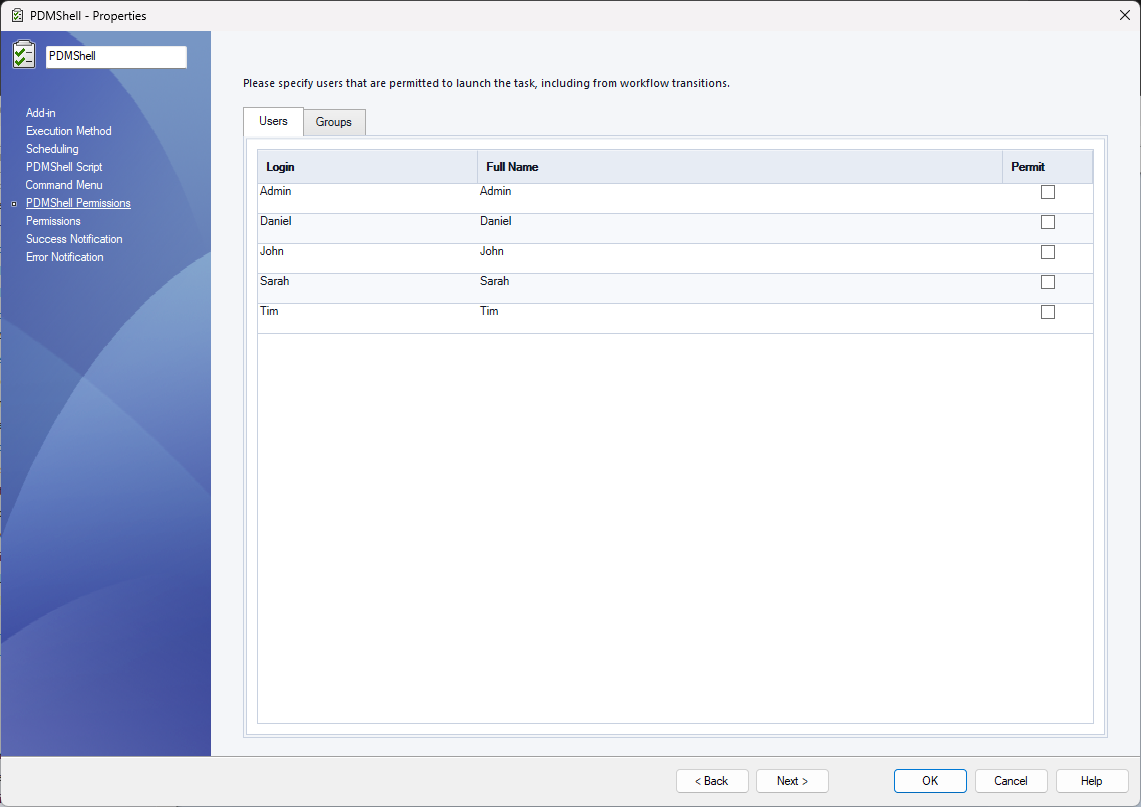This screenshot has width=1141, height=807.
Task: Open the Scheduling section
Action: coord(52,148)
